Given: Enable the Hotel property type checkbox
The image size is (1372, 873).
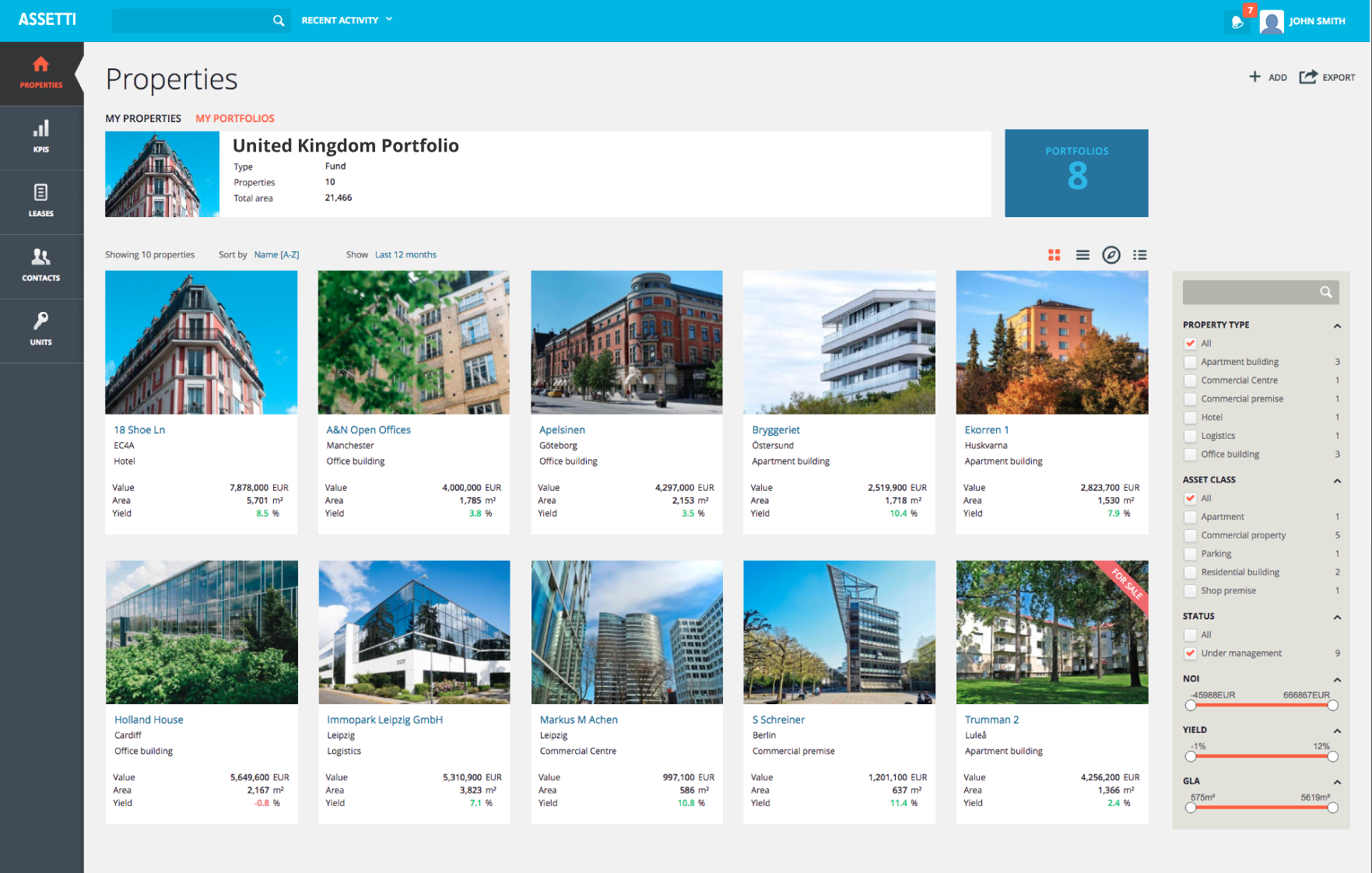Looking at the screenshot, I should tap(1190, 417).
